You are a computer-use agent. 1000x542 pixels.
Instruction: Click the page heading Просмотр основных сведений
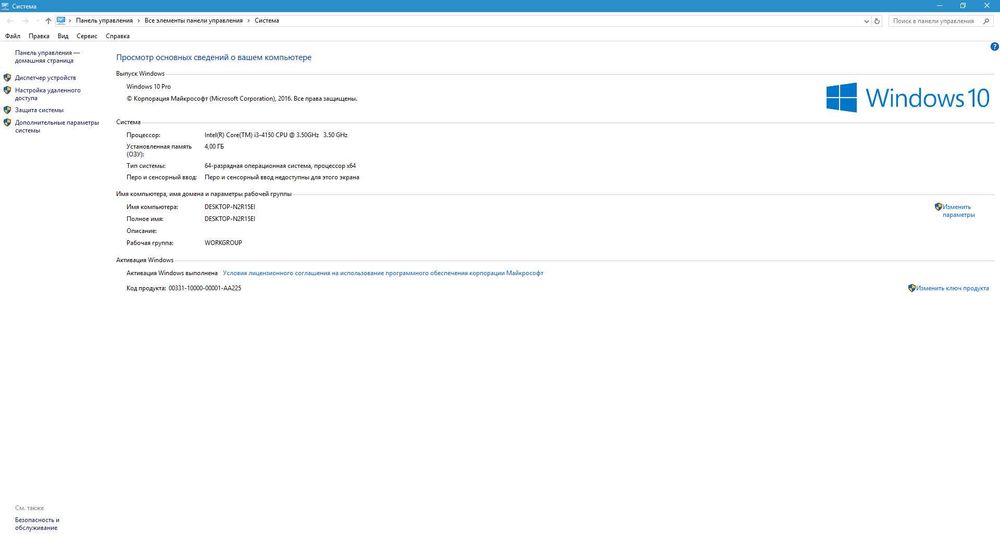[x=214, y=57]
